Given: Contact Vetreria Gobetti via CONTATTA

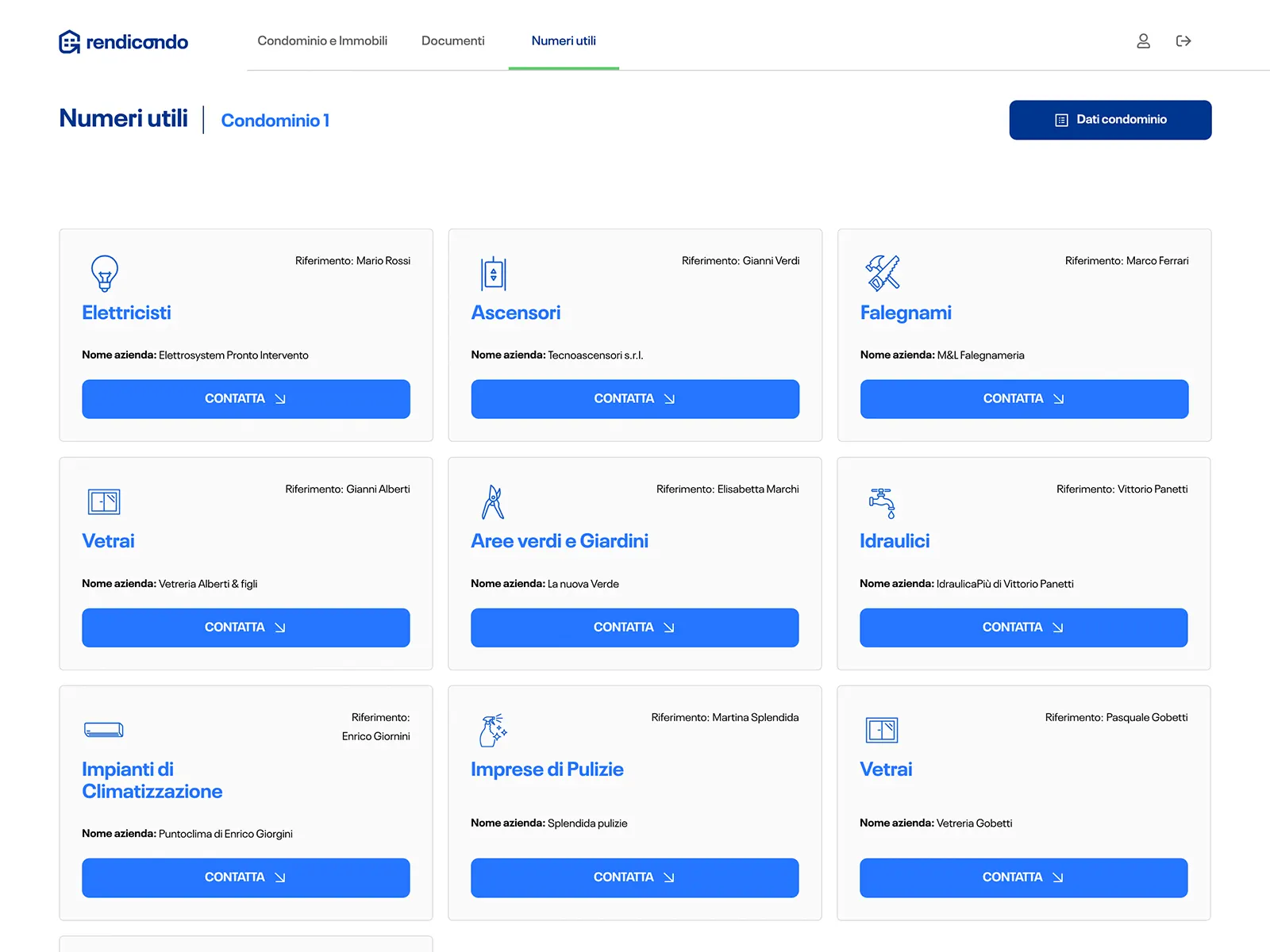Looking at the screenshot, I should coord(1024,877).
